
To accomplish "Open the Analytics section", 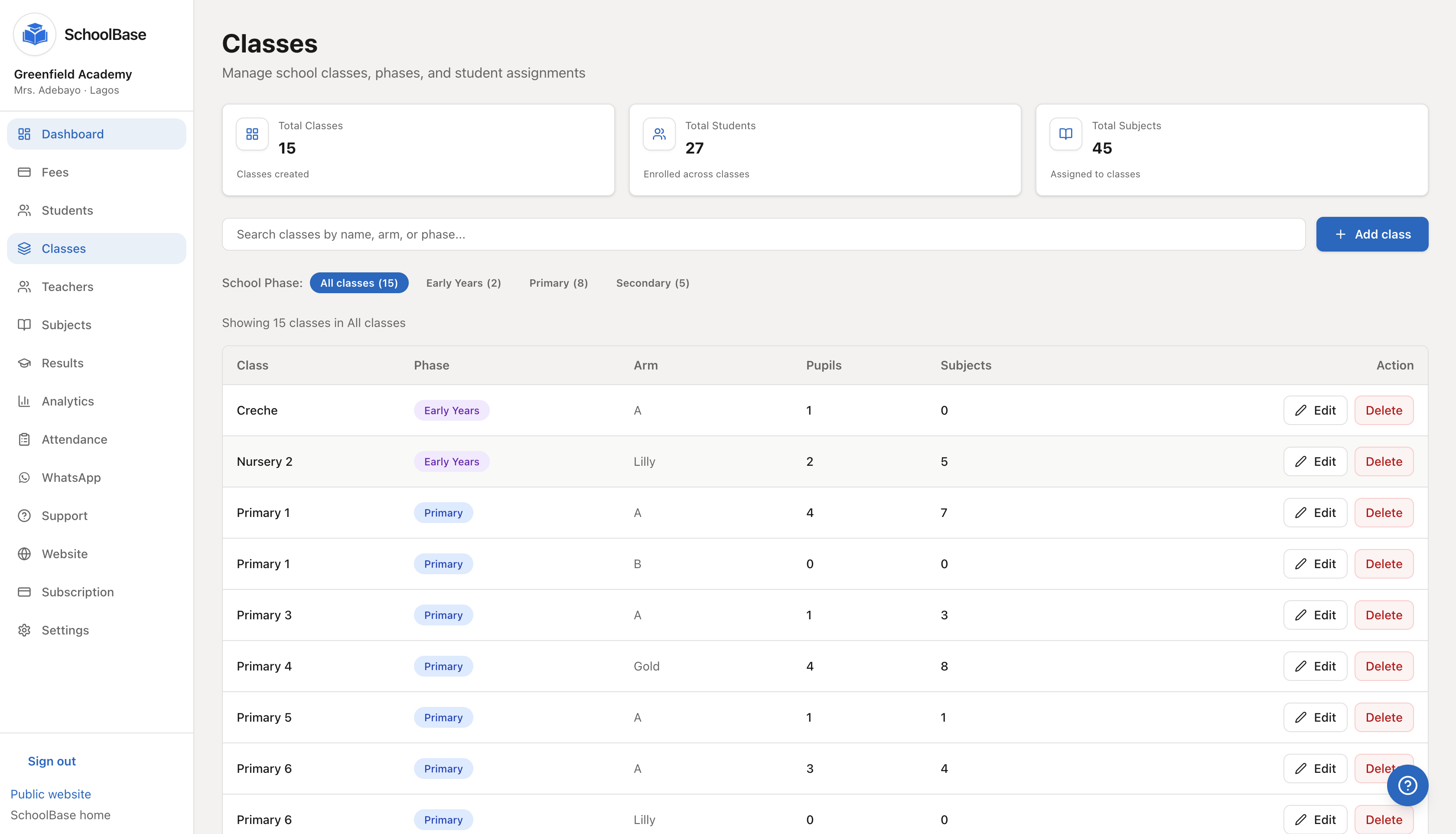I will coord(97,402).
